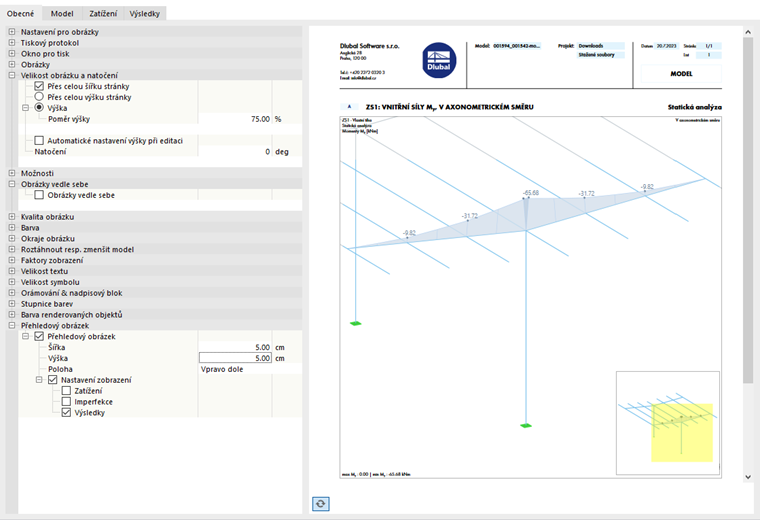This screenshot has height=520, width=760.
Task: Collapse the Obrázky vedle sebe section
Action: [x=12, y=184]
